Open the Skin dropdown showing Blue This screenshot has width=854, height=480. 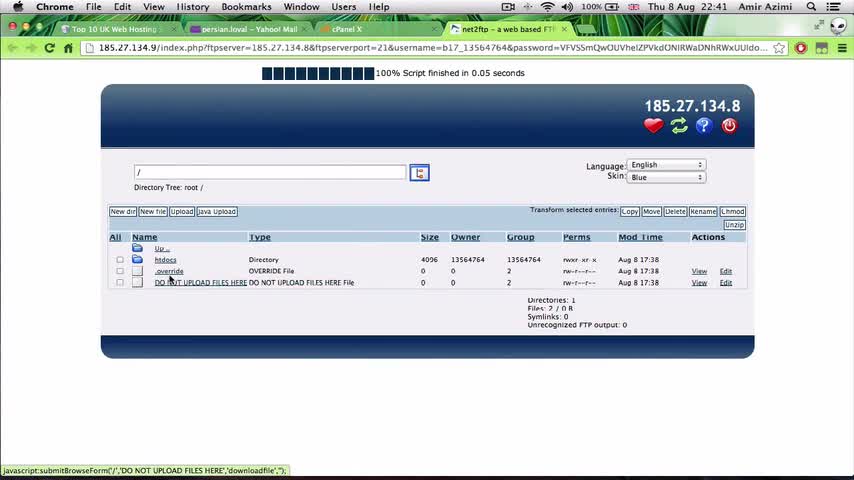coord(666,177)
